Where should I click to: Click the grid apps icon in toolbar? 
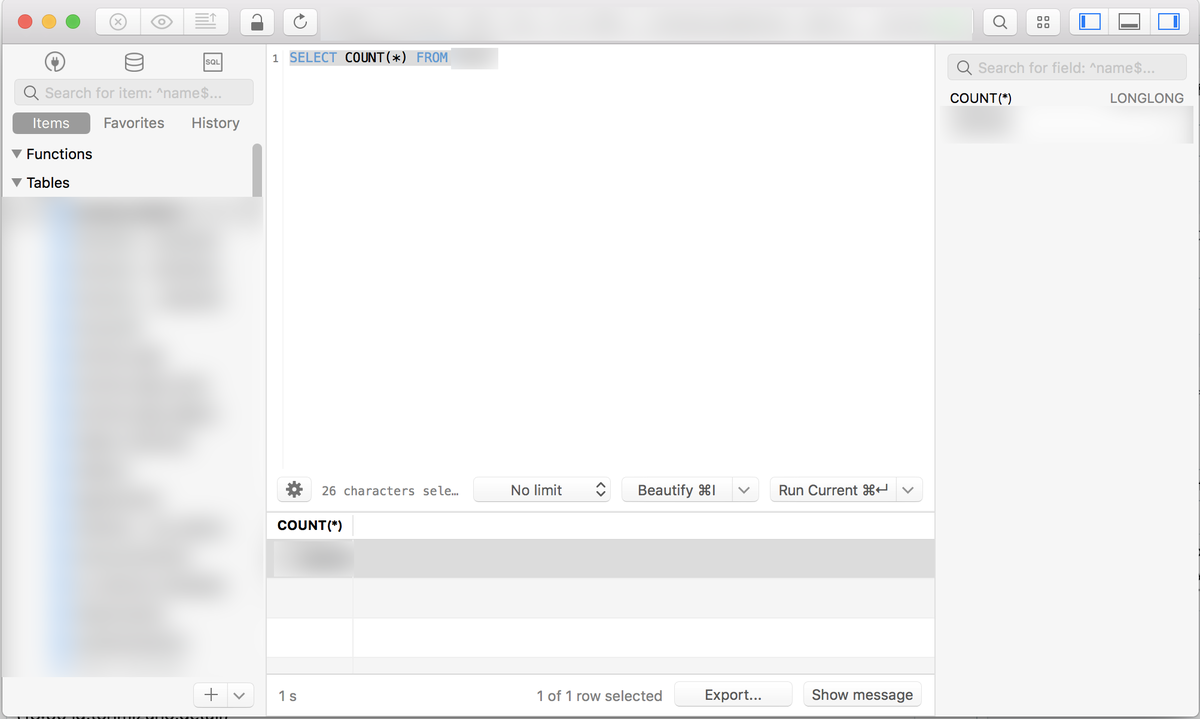[x=1043, y=21]
